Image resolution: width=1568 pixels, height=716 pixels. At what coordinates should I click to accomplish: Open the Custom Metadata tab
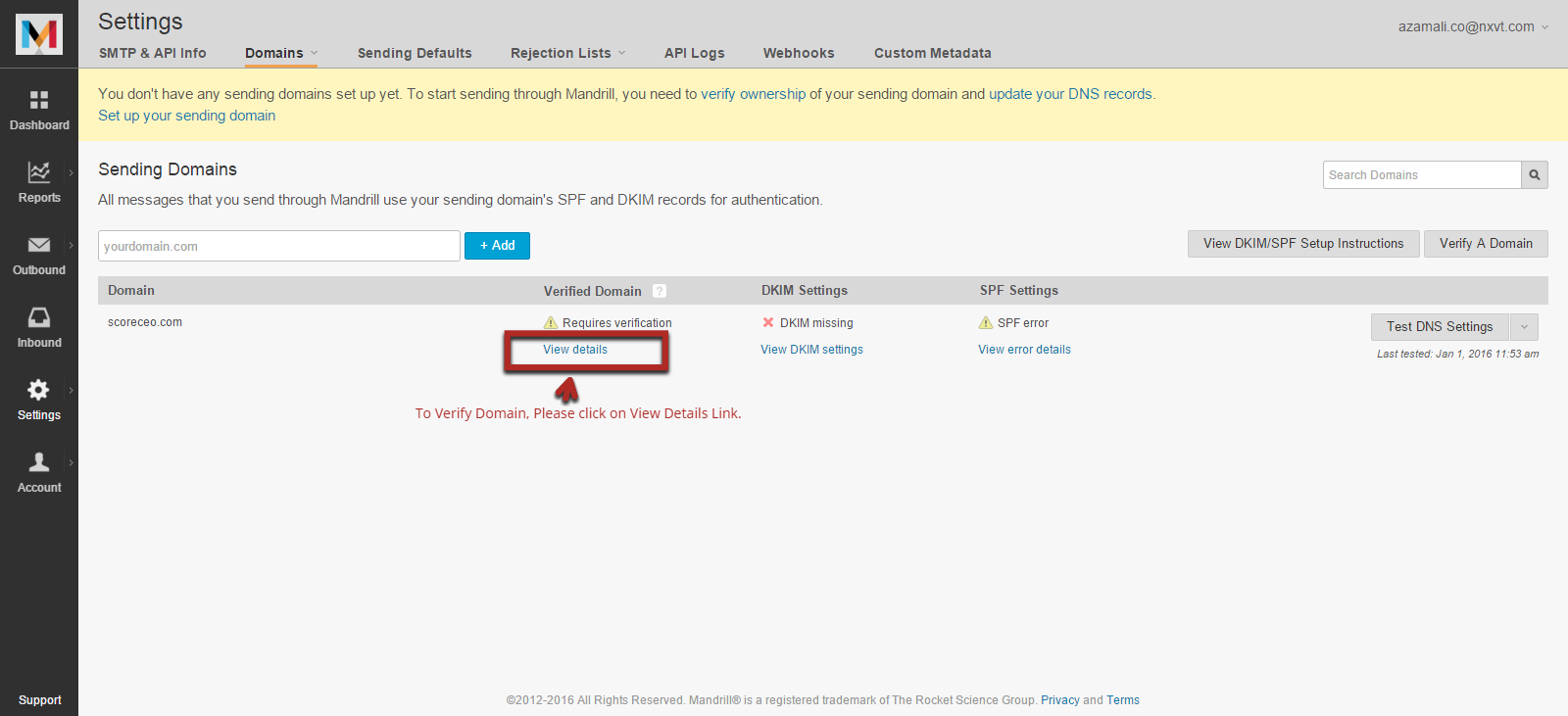coord(933,53)
